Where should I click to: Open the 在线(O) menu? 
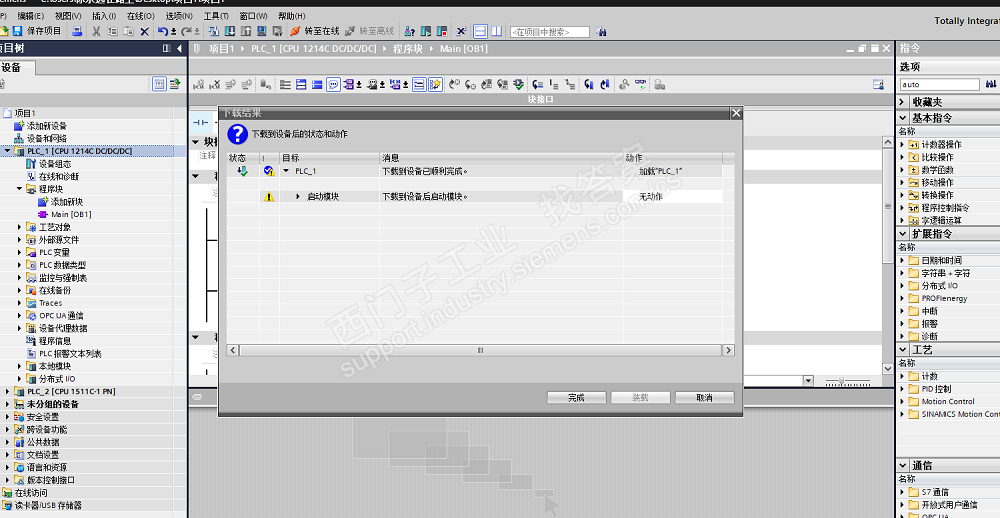coord(140,16)
